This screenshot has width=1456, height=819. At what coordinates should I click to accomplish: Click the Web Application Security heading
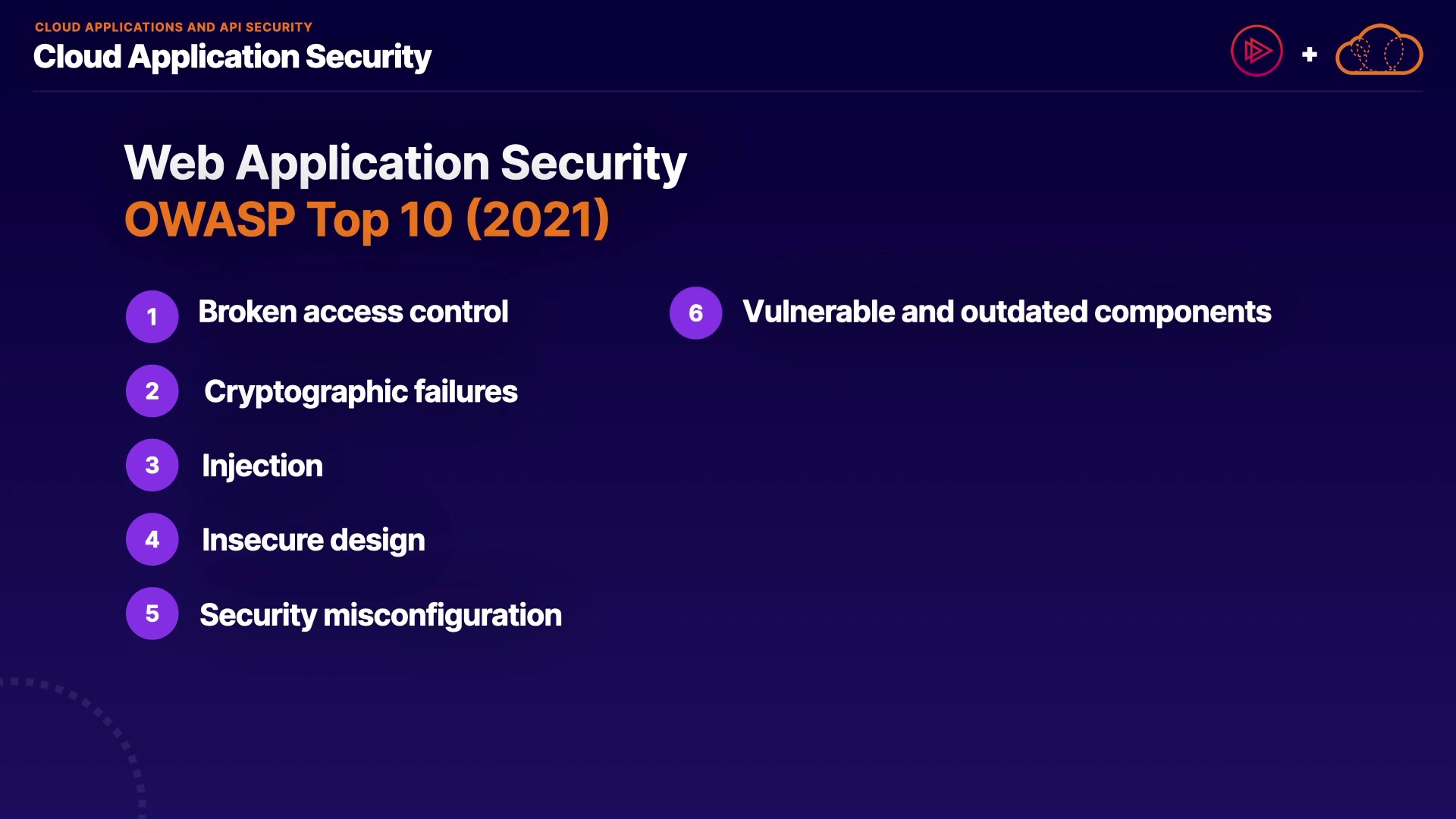[x=405, y=163]
